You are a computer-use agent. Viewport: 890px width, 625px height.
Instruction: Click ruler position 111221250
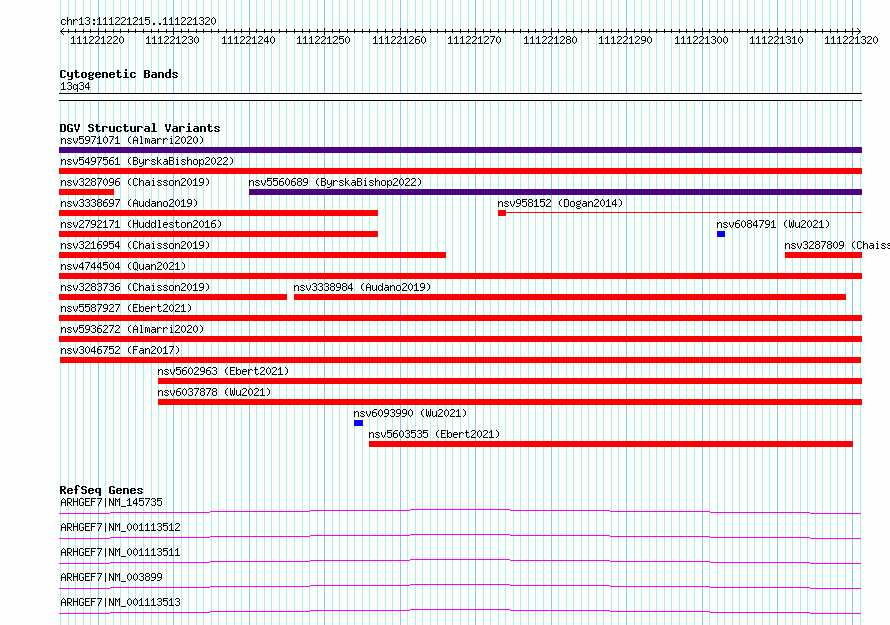click(324, 40)
